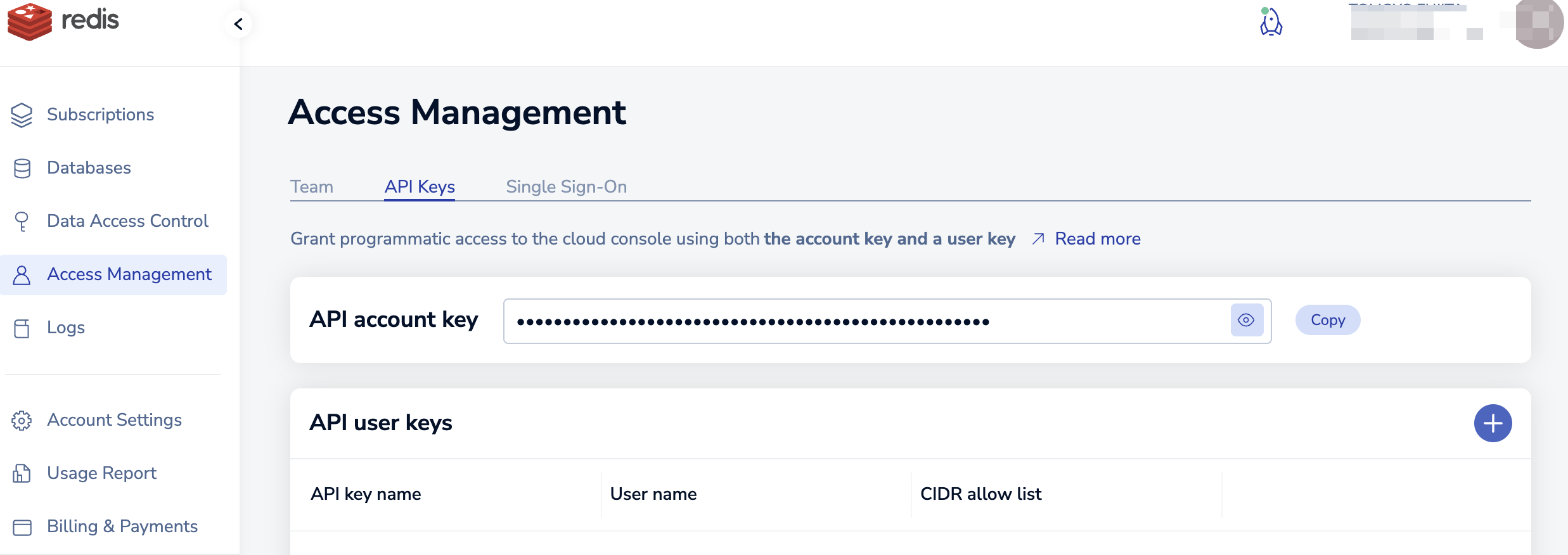This screenshot has height=555, width=1568.
Task: Follow the Read more link
Action: (x=1097, y=239)
